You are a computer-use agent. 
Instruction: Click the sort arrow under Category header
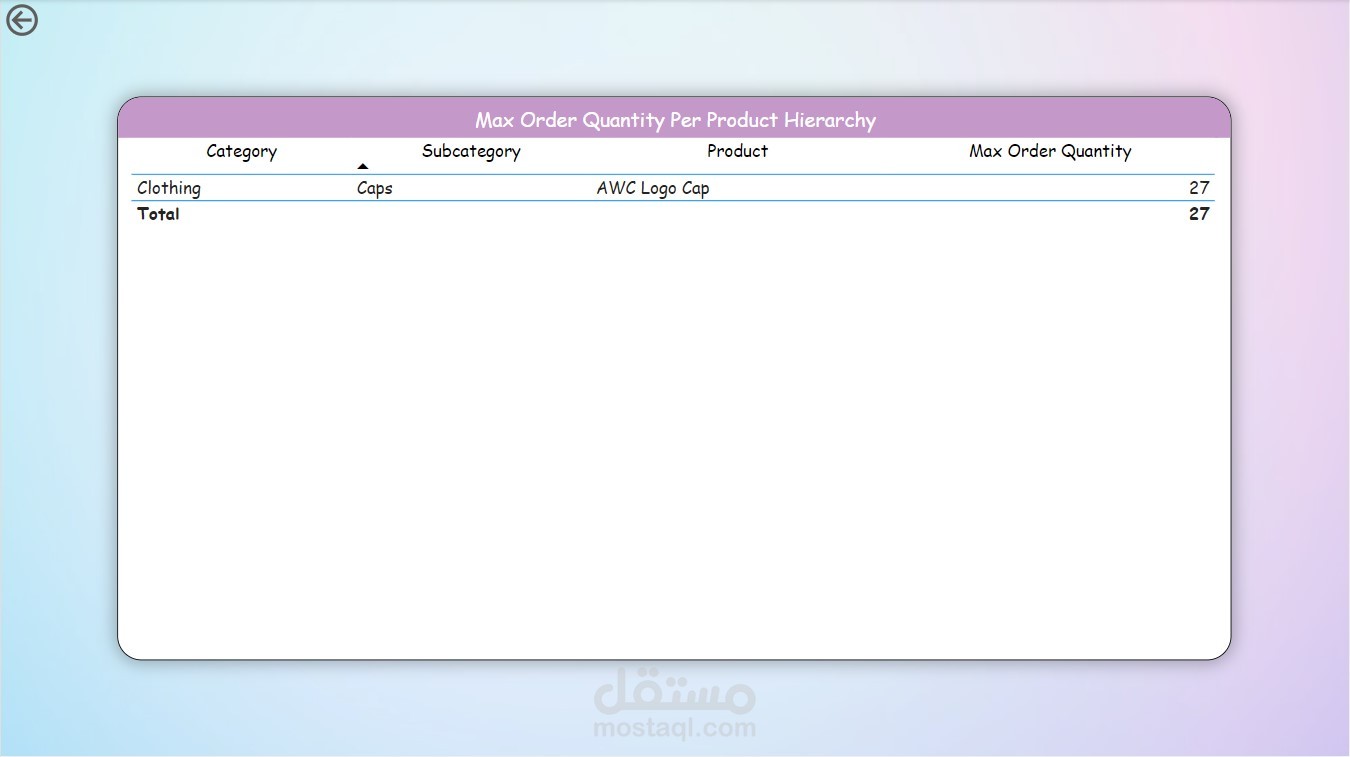[x=363, y=166]
